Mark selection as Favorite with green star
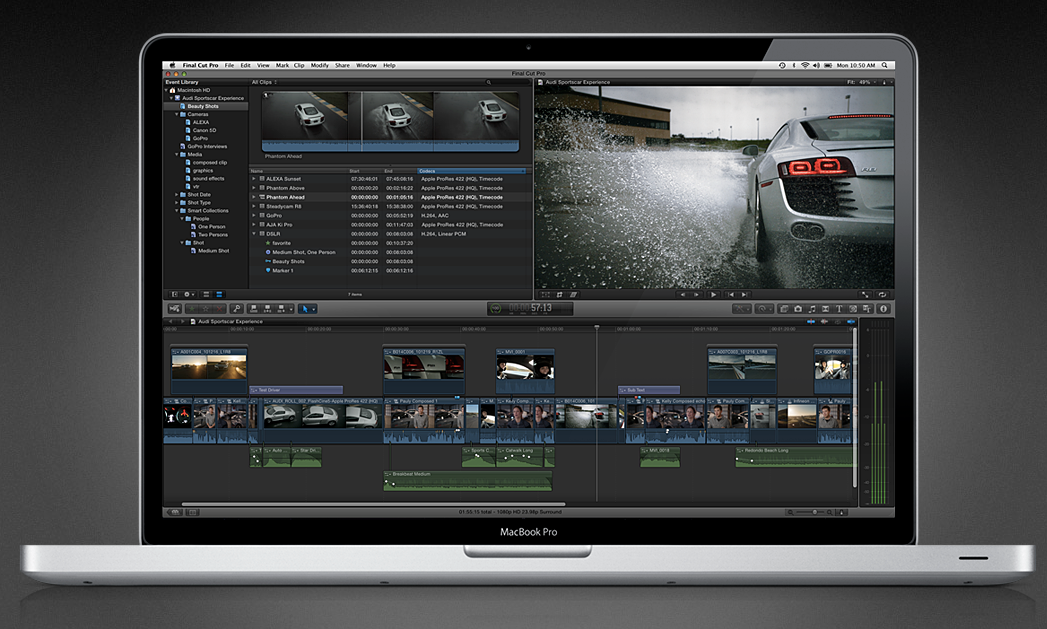Screen dimensions: 1047x629 (192, 308)
